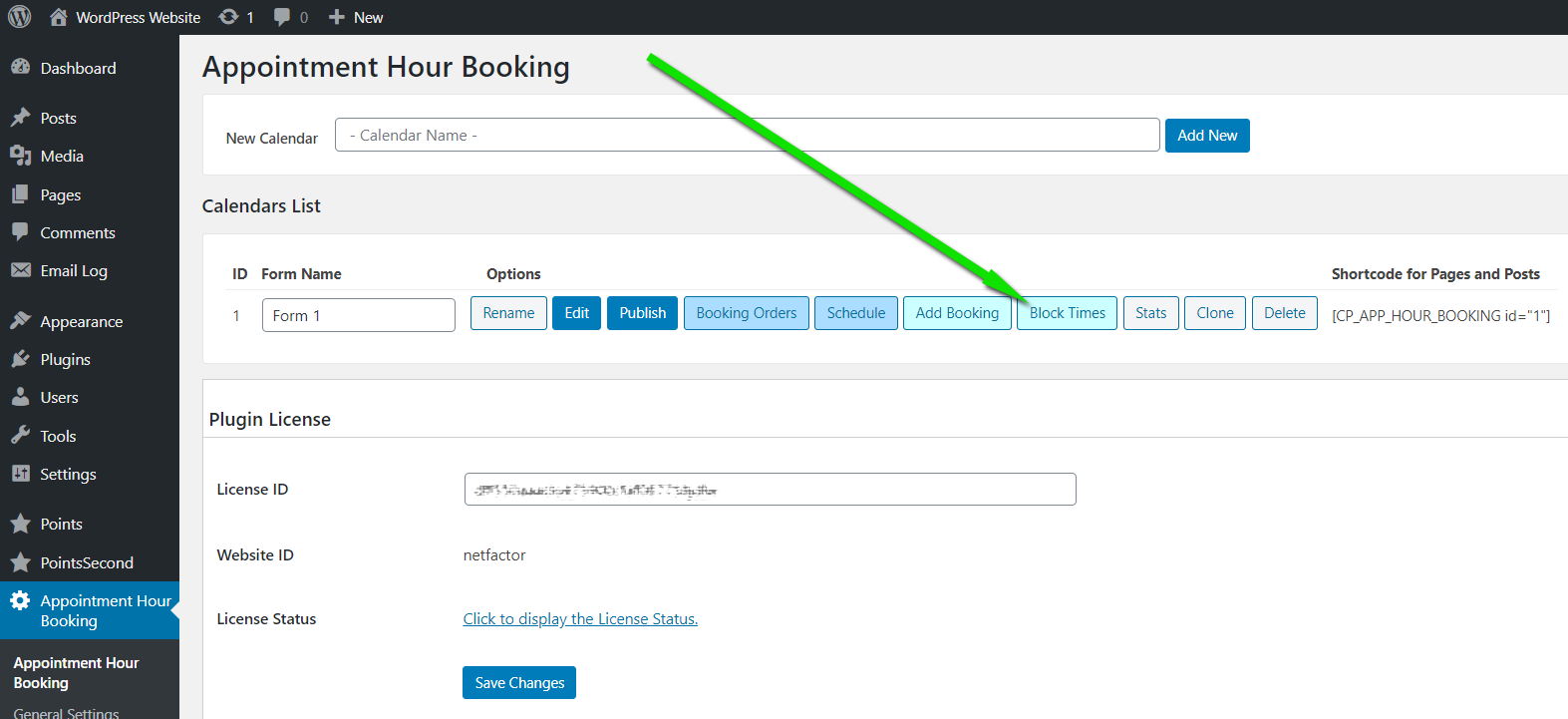The width and height of the screenshot is (1568, 719).
Task: Open Booking Orders for Form 1
Action: point(746,313)
